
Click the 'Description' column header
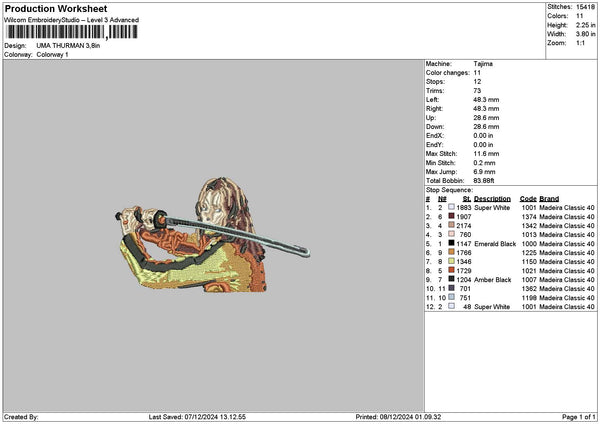(x=492, y=199)
